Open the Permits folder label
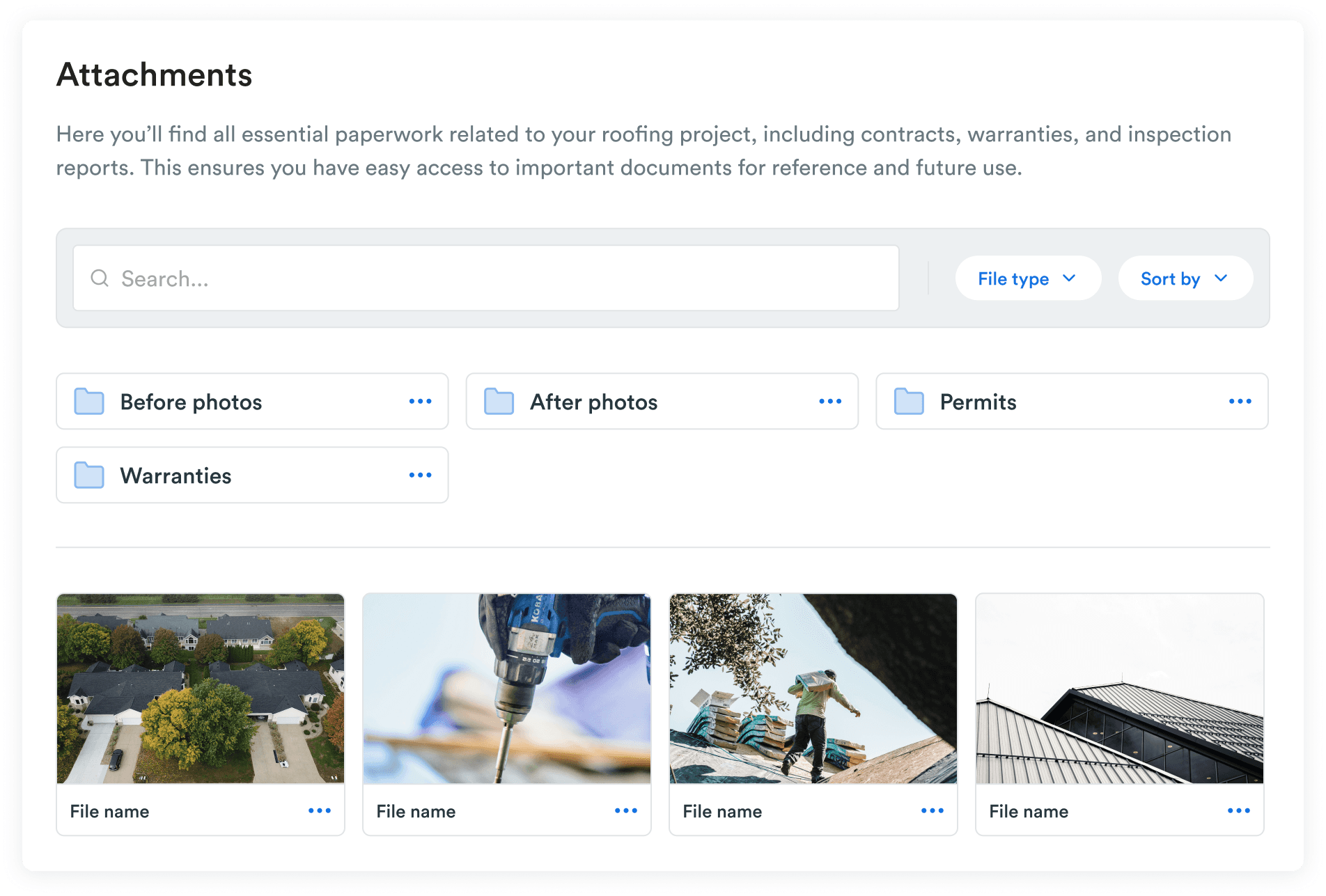1326x896 pixels. click(x=978, y=402)
